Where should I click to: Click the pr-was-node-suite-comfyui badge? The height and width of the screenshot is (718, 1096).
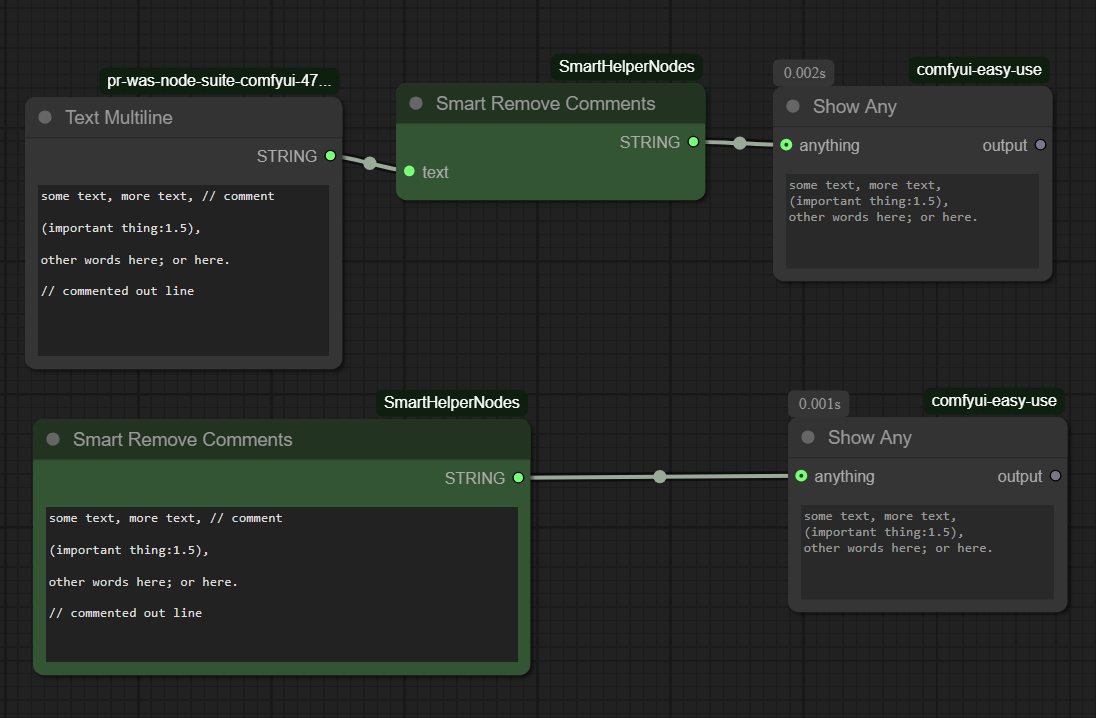point(219,80)
